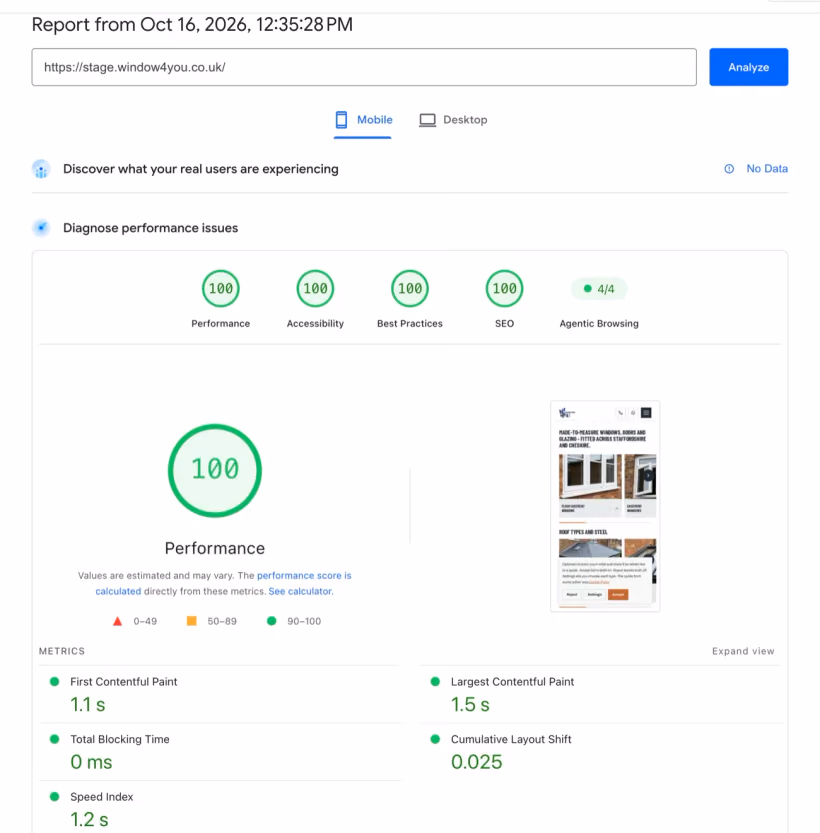Click the 1.1 s metric value
This screenshot has height=833, width=820.
[88, 704]
